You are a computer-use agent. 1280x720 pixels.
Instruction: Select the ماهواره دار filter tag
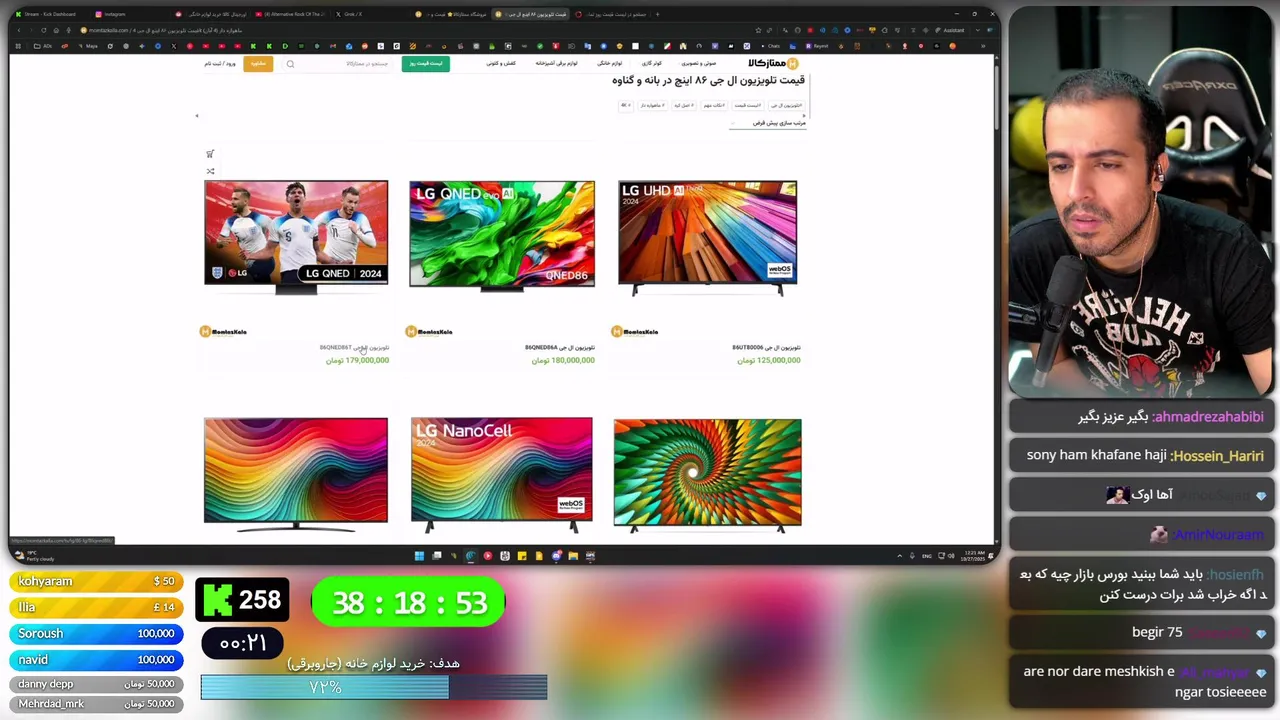[651, 105]
